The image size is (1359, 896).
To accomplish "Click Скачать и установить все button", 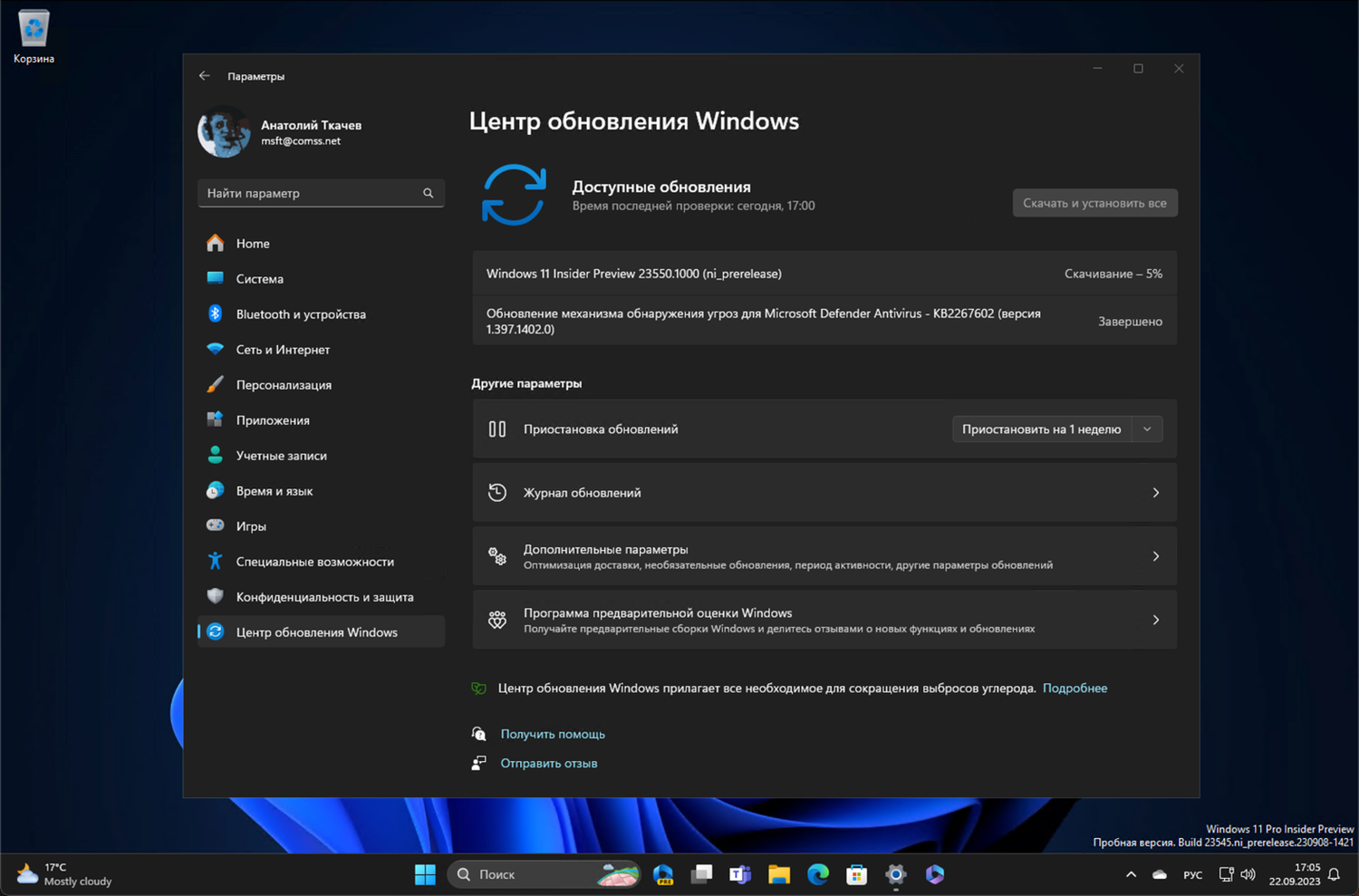I will click(1094, 202).
